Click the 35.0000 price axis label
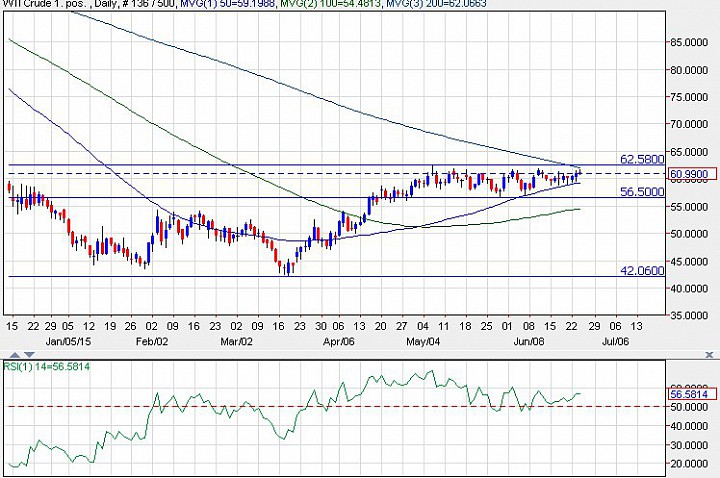This screenshot has width=720, height=478. 689,315
